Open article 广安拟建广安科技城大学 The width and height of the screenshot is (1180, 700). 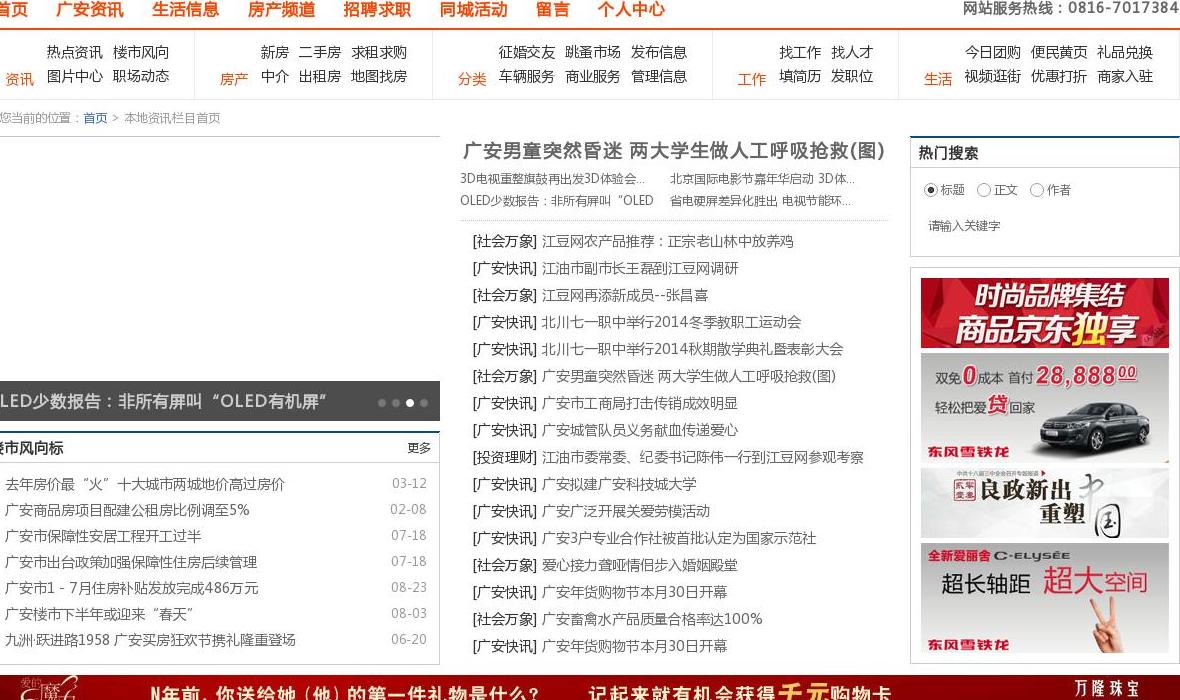[x=619, y=485]
